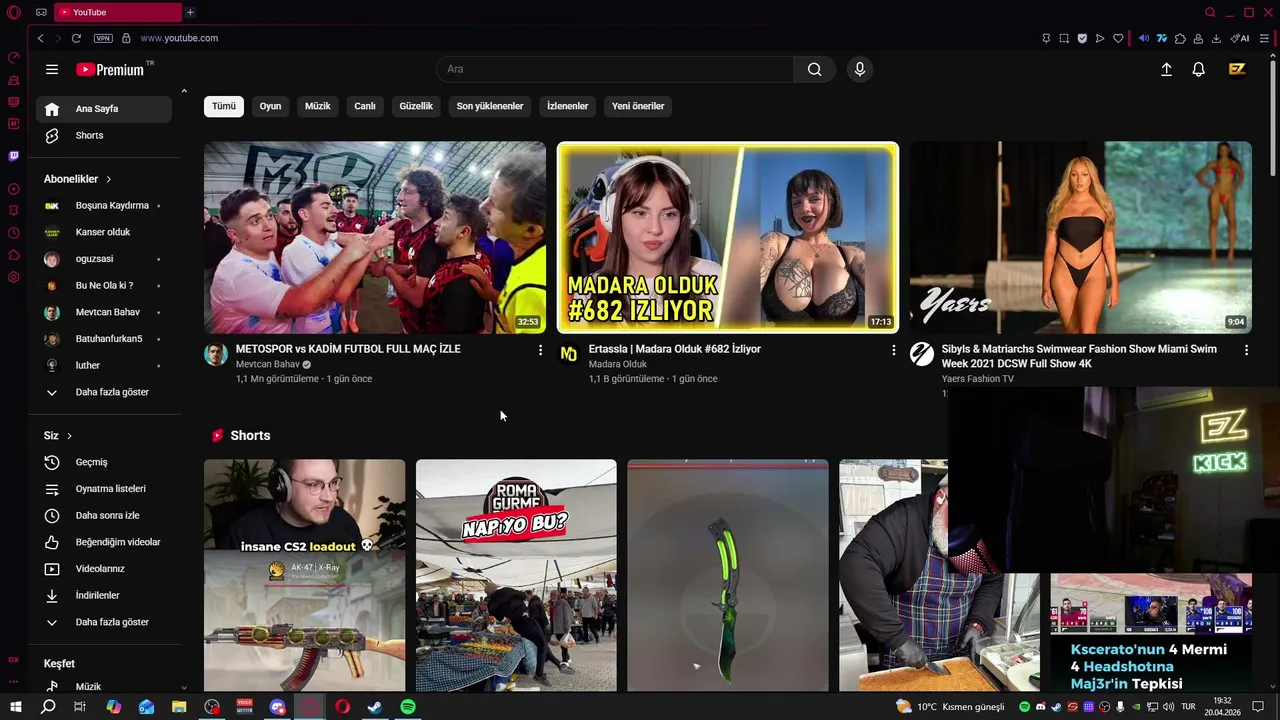Viewport: 1280px width, 720px height.
Task: Select the Yeni öneriler filter chip
Action: (x=638, y=106)
